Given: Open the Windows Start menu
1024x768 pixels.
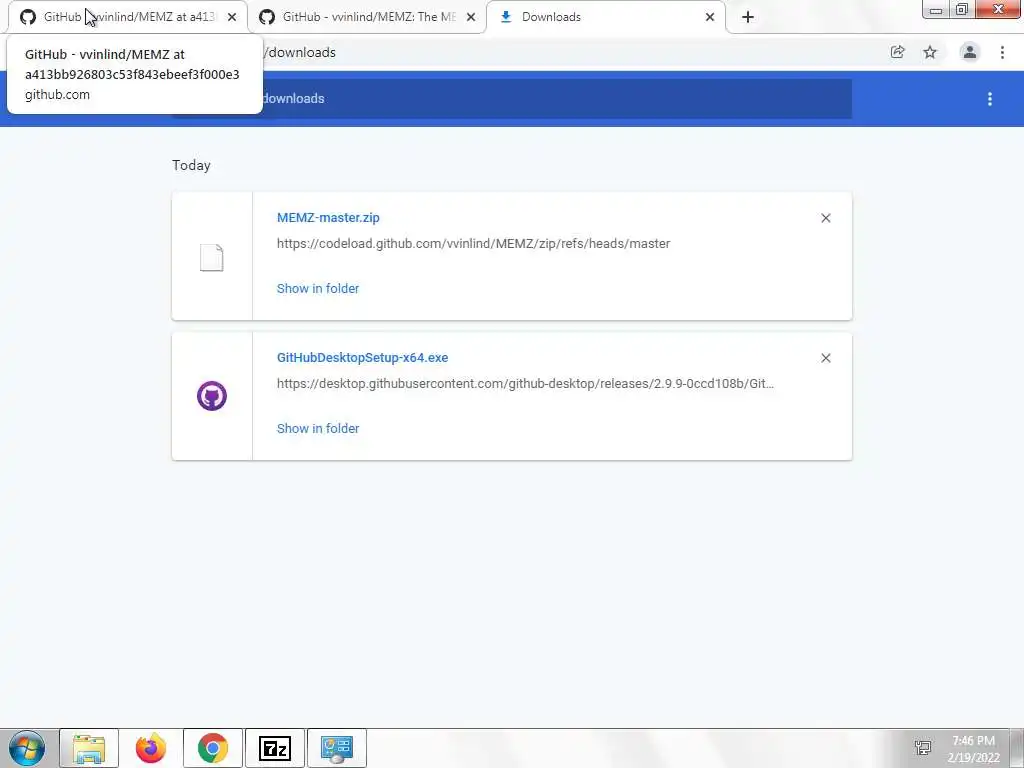Looking at the screenshot, I should 27,748.
